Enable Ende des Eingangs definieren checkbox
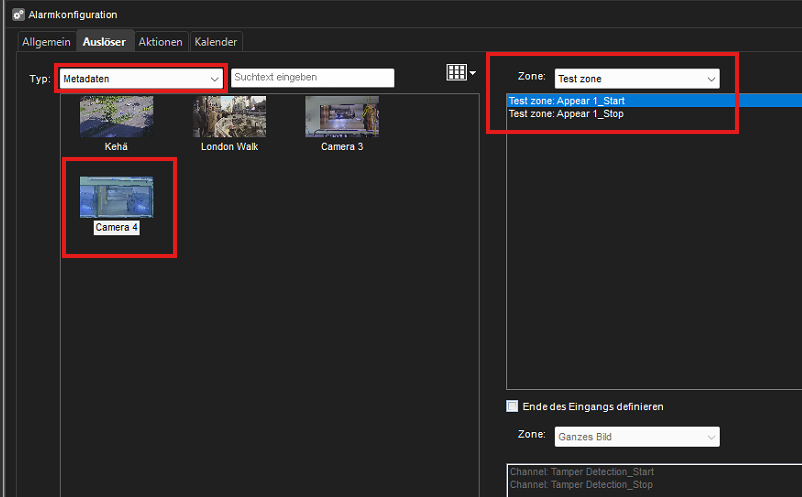The height and width of the screenshot is (497, 802). 512,406
